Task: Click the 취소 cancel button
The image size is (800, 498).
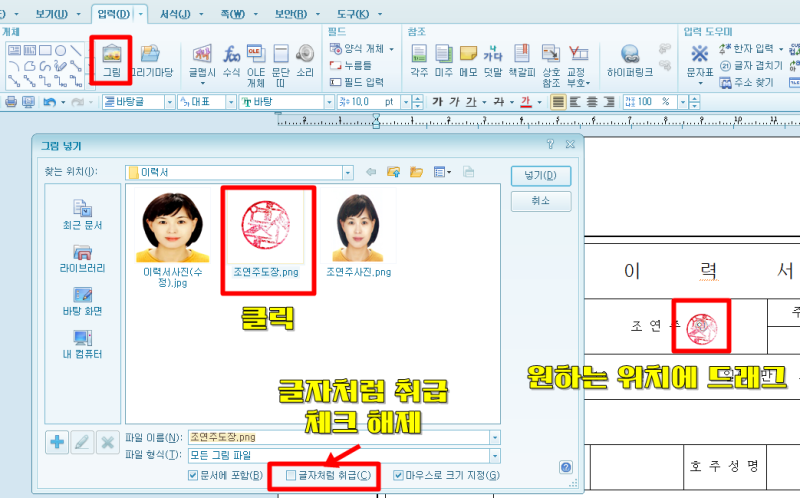Action: click(x=541, y=201)
